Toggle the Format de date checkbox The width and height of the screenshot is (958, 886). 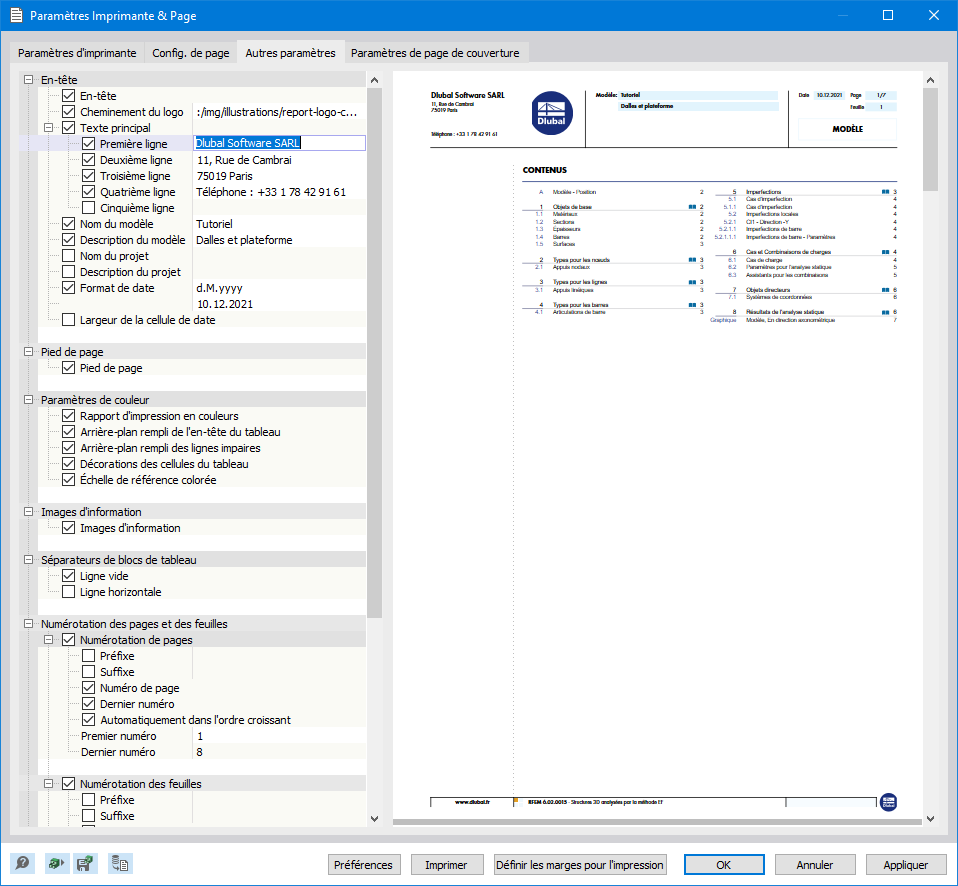69,287
